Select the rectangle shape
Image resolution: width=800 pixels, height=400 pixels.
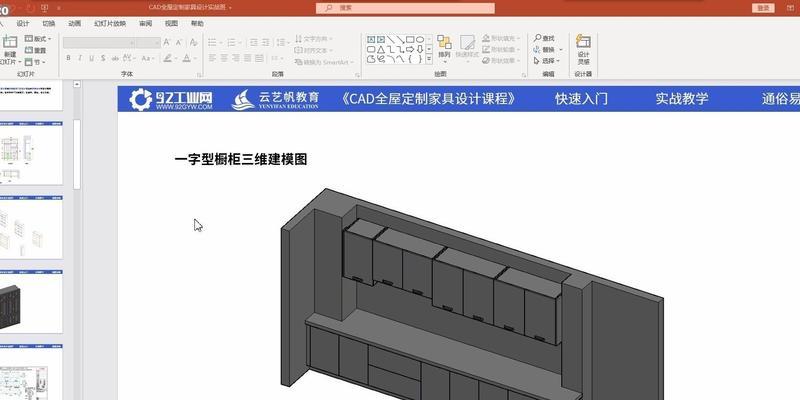pyautogui.click(x=410, y=39)
